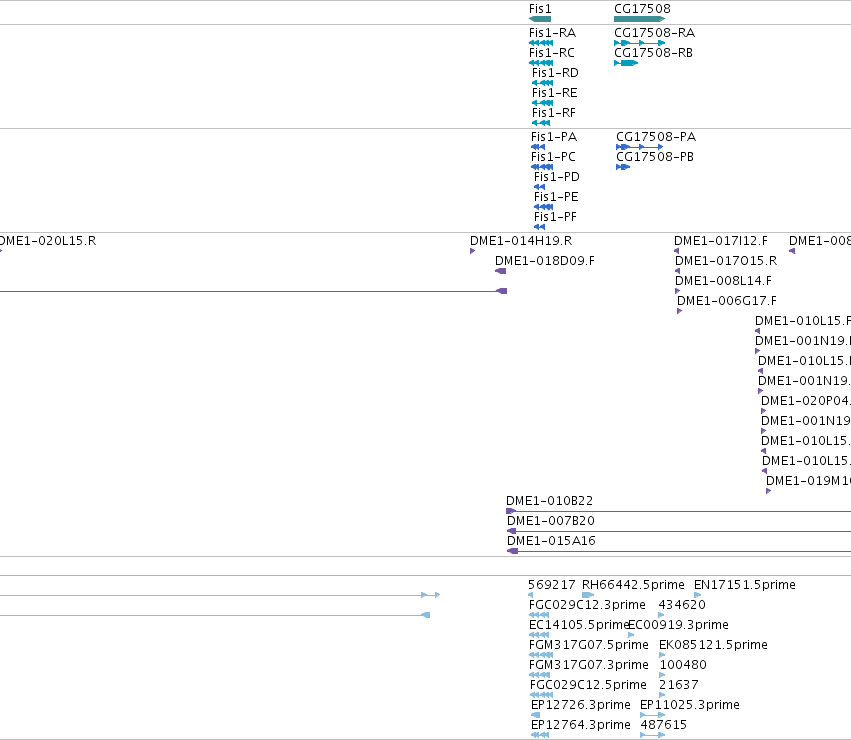
Task: Click the DME1-015A16 BAC clone label
Action: click(551, 541)
